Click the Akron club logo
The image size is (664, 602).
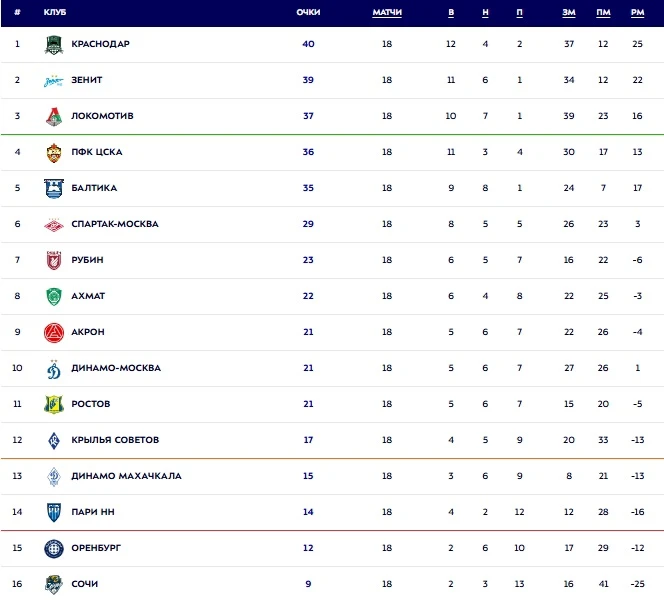point(53,332)
